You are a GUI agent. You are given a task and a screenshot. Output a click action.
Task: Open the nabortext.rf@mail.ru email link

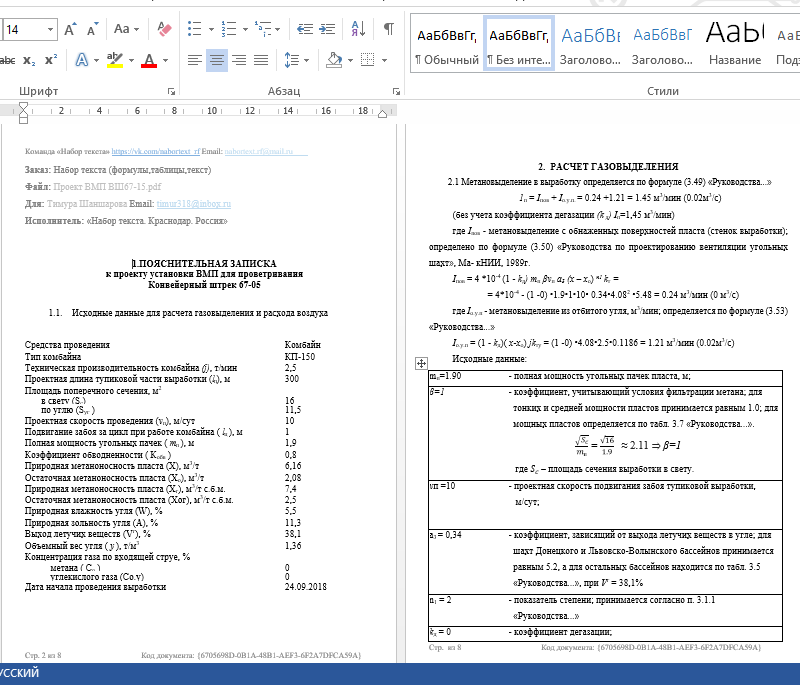(259, 151)
